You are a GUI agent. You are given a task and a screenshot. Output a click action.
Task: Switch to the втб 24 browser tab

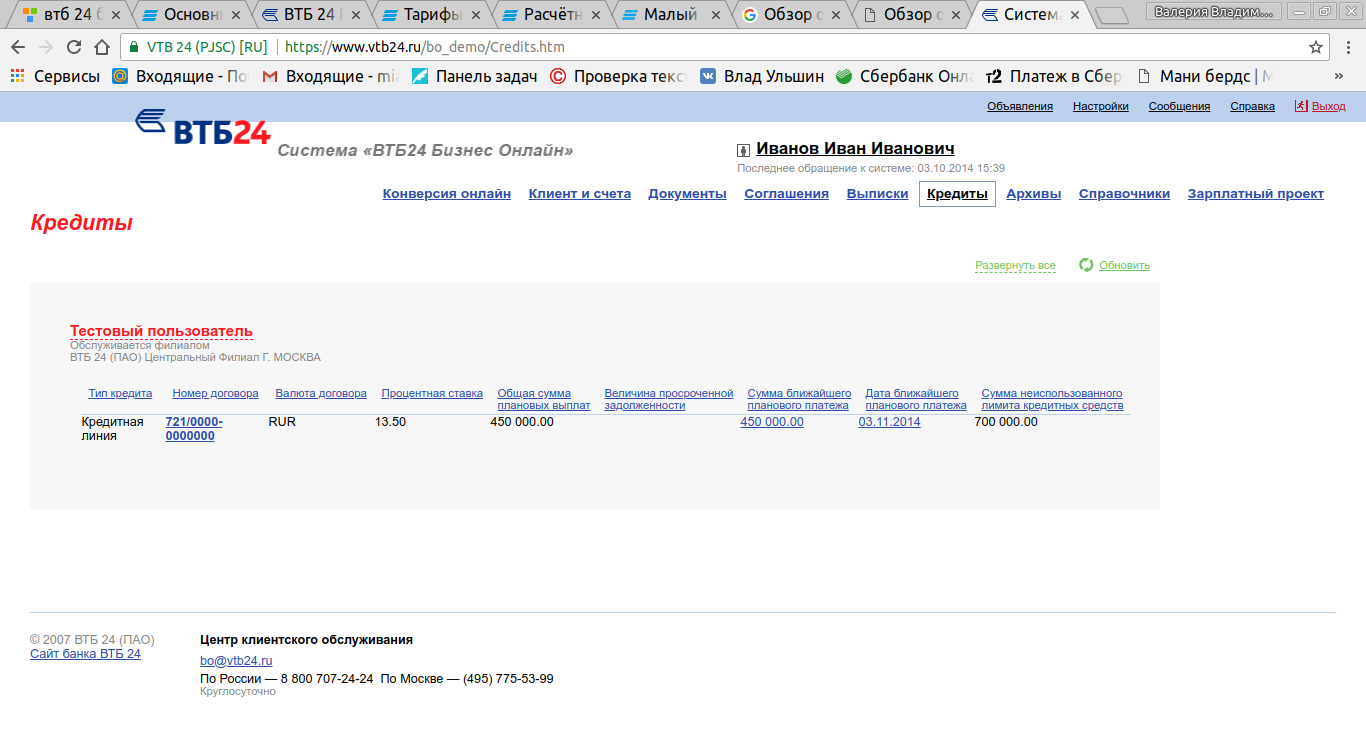click(x=70, y=15)
